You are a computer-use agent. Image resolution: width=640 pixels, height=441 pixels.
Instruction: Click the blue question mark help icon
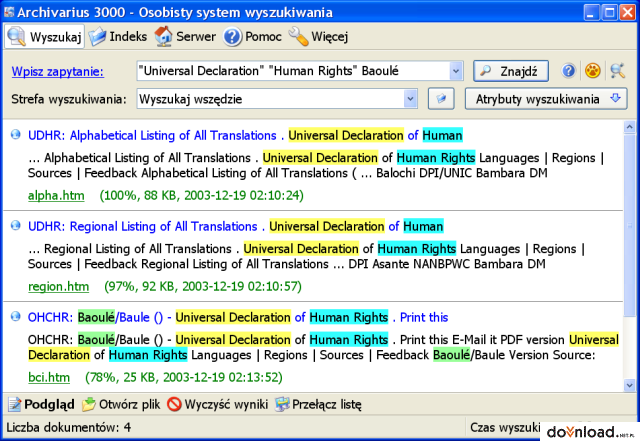(568, 71)
